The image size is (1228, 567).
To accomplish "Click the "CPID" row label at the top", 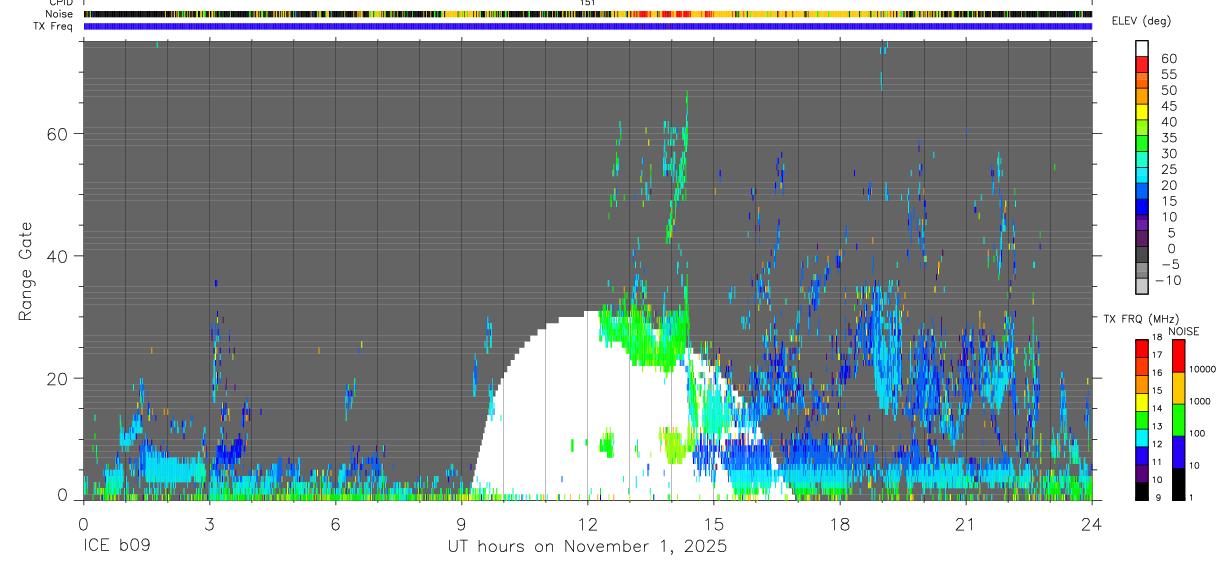I will pos(60,3).
